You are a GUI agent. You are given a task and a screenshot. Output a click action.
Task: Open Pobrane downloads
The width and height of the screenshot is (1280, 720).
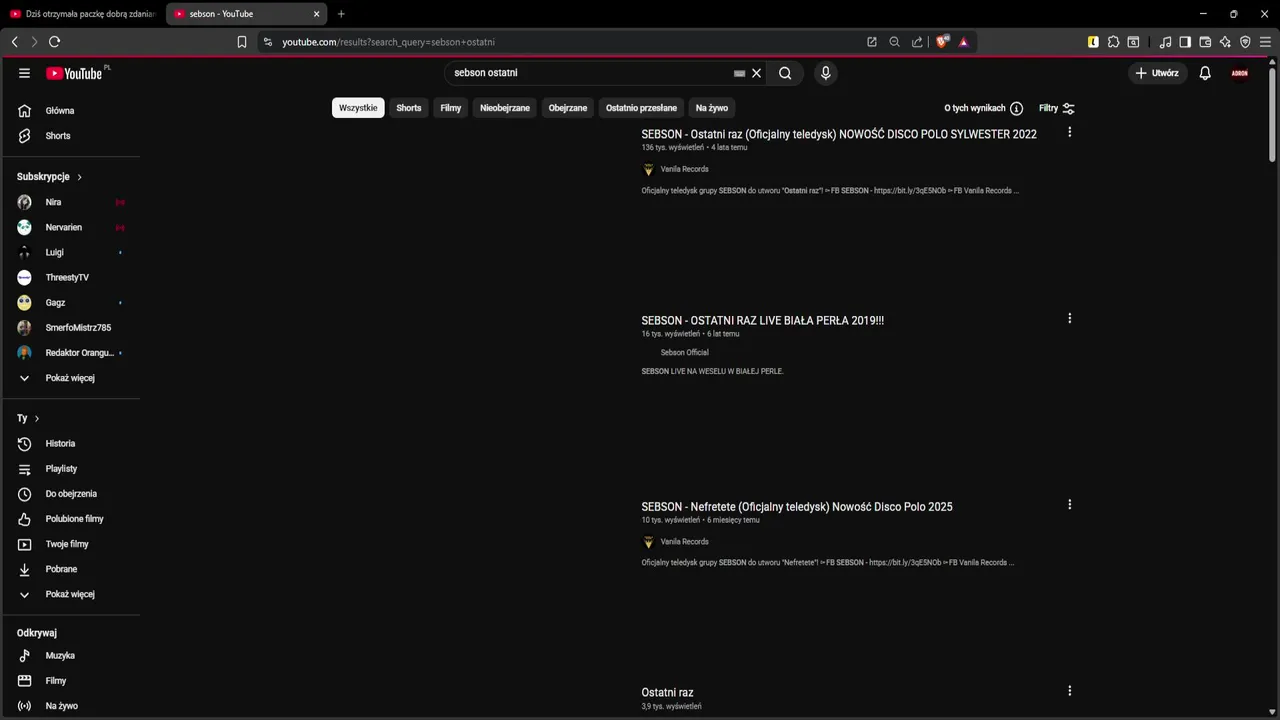(70, 569)
